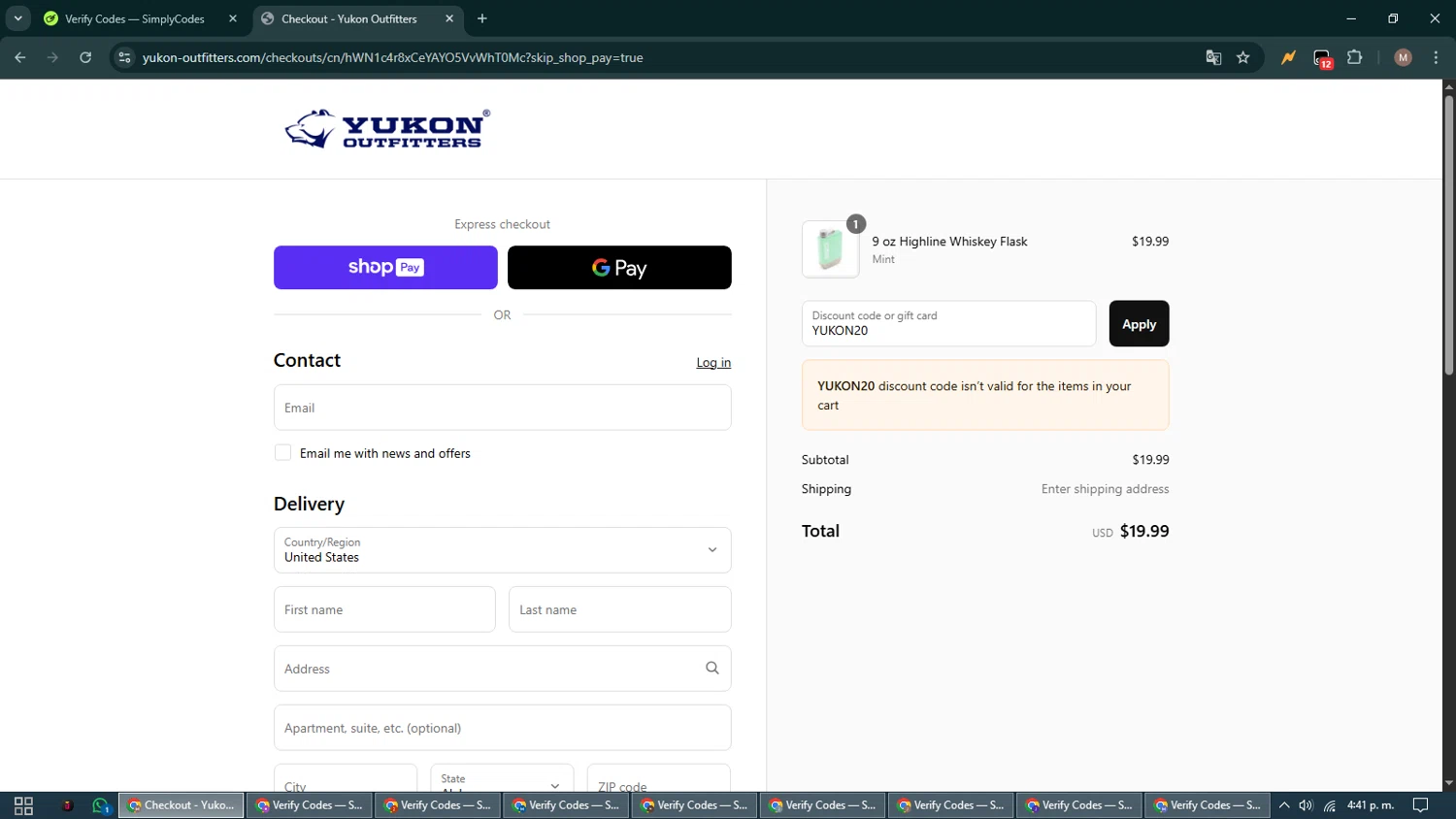
Task: Apply the discount code
Action: tap(1139, 323)
